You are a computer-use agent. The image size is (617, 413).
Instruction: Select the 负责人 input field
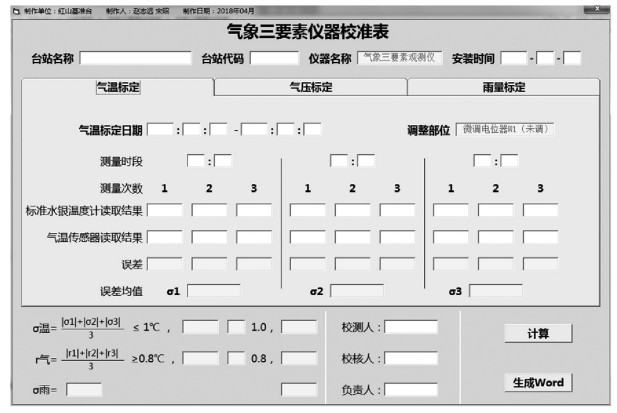[411, 389]
